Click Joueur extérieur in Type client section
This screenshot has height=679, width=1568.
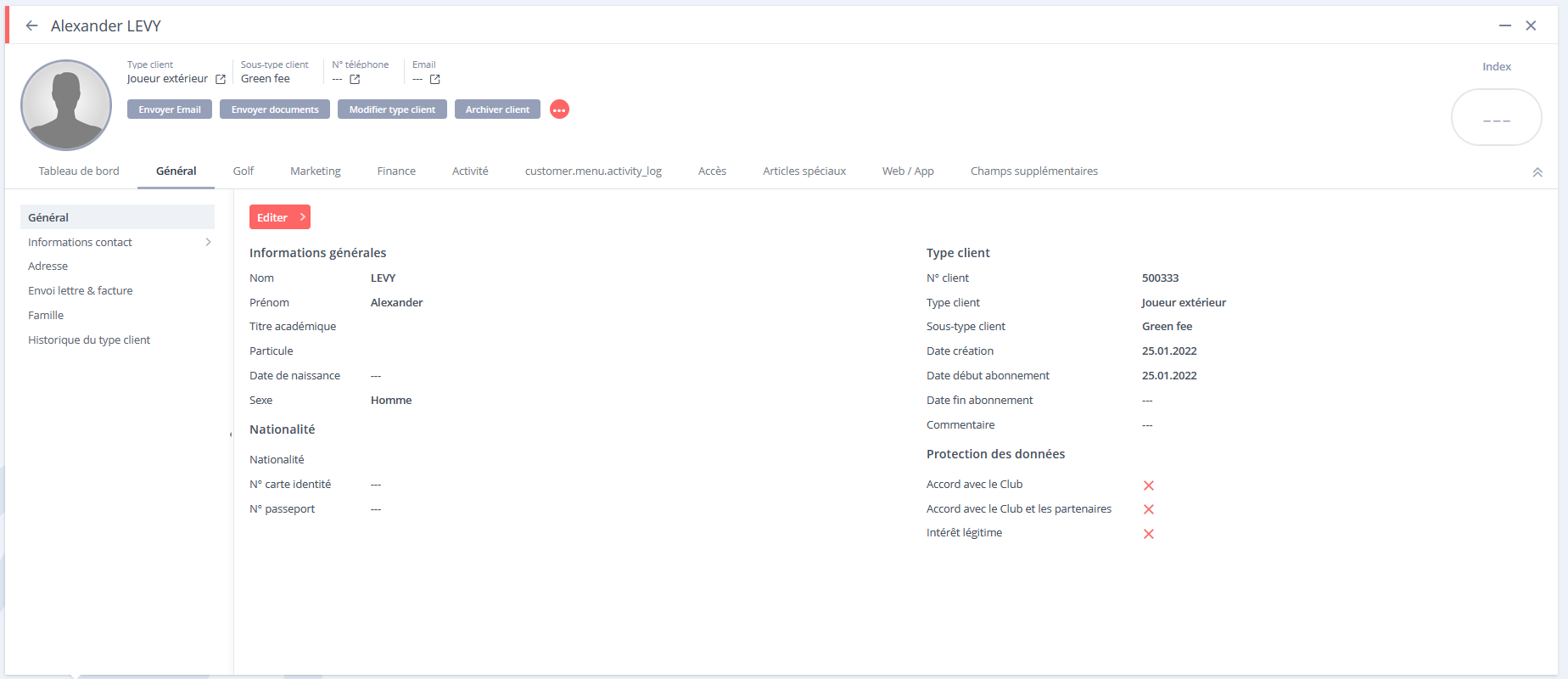[x=1184, y=302]
